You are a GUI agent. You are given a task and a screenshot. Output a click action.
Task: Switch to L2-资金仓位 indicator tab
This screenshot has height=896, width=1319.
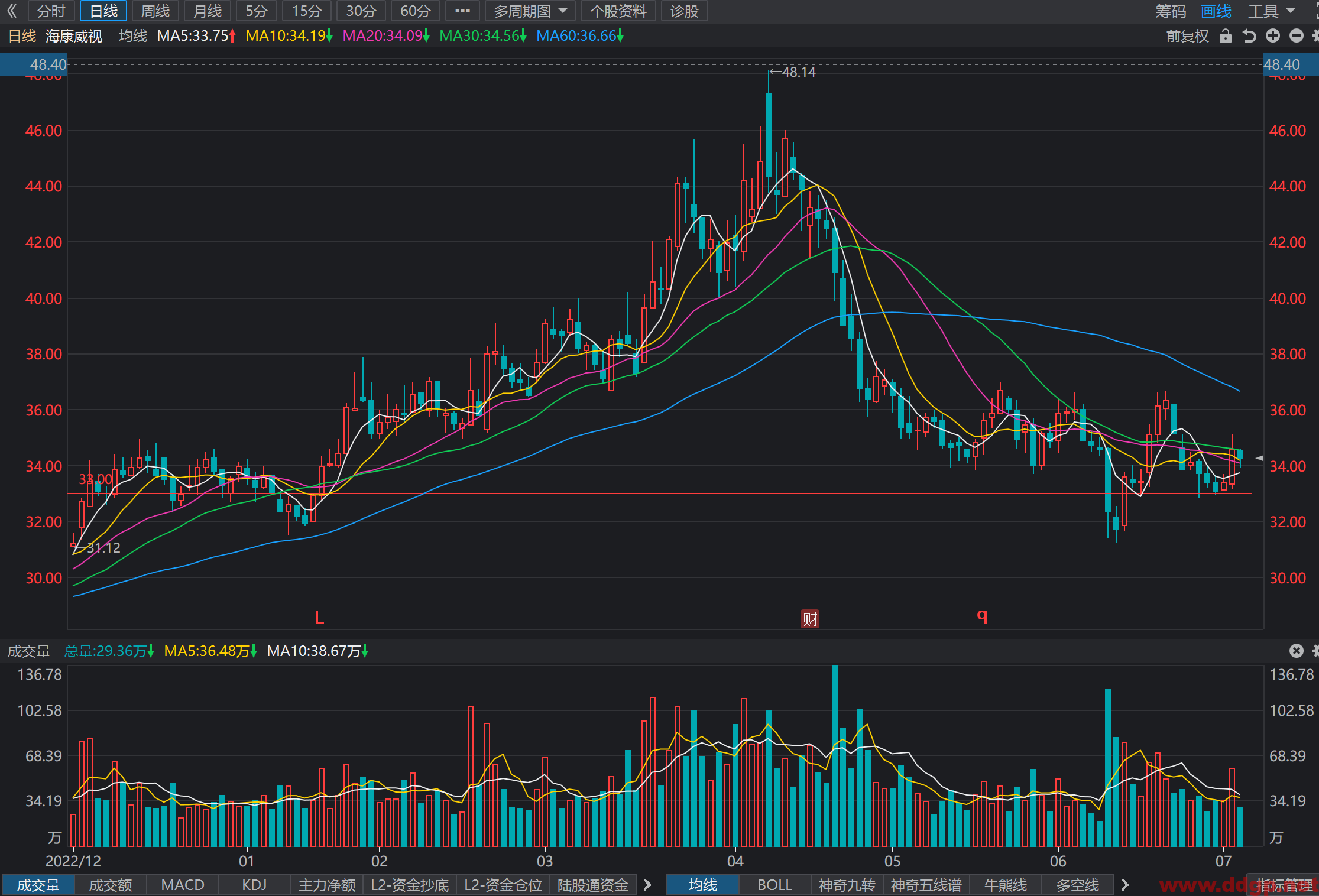503,885
